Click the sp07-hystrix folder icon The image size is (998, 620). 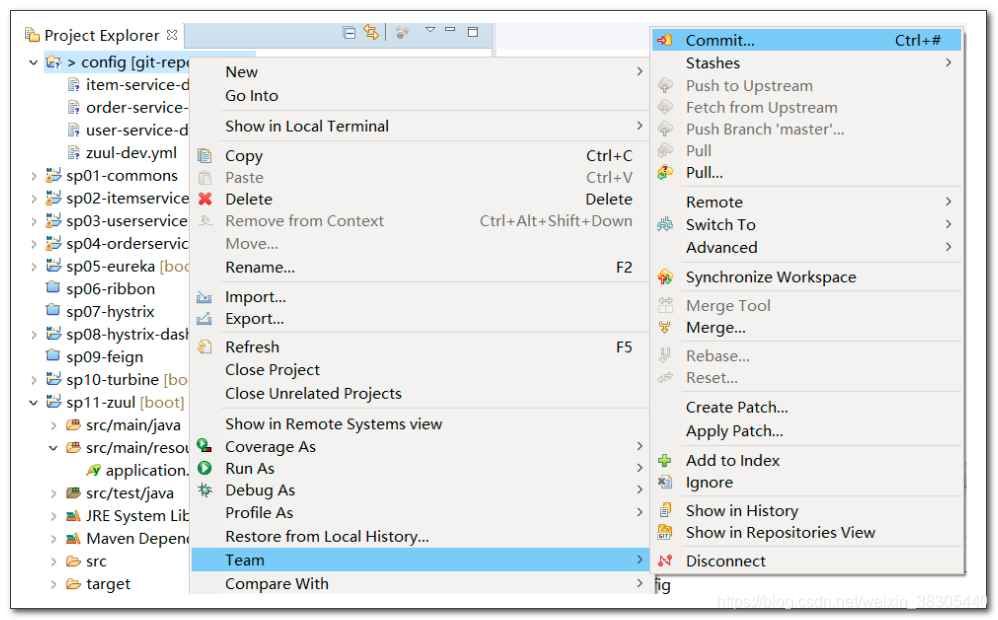click(53, 311)
